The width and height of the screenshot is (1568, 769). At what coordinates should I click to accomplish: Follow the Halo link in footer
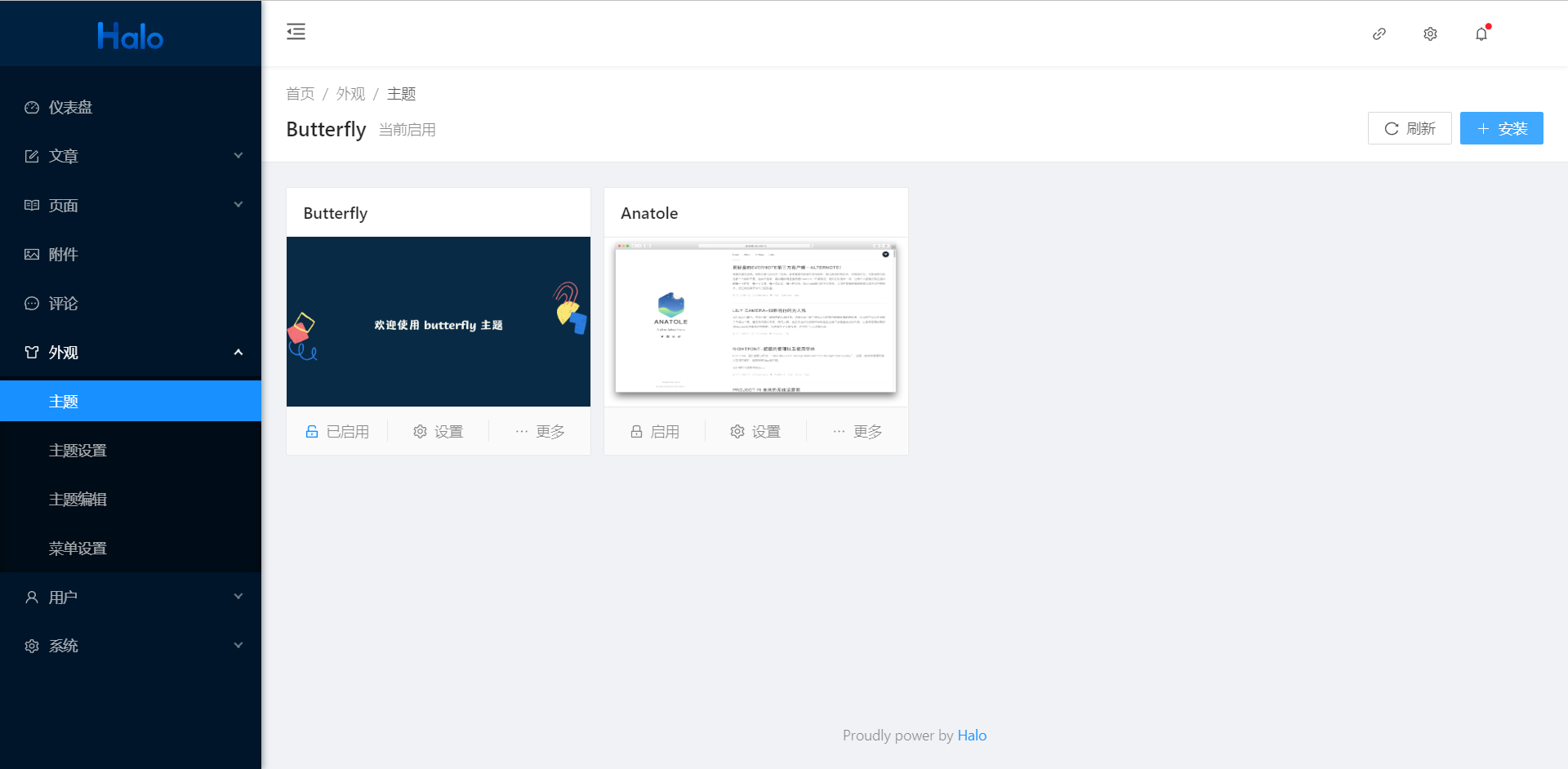click(x=972, y=735)
